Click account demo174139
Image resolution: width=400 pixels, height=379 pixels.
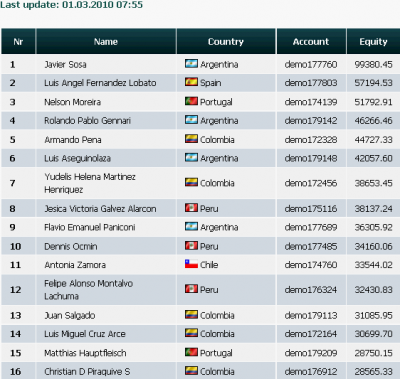(x=311, y=102)
